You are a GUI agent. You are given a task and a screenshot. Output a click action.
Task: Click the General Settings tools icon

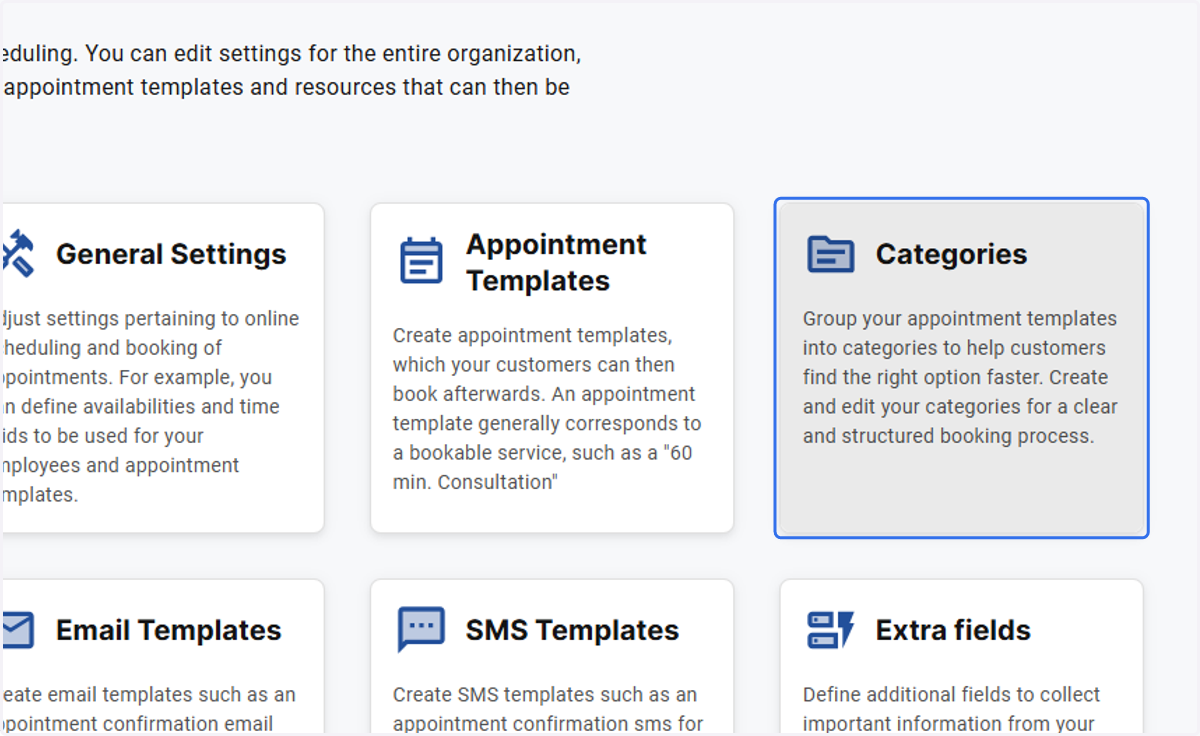18,253
